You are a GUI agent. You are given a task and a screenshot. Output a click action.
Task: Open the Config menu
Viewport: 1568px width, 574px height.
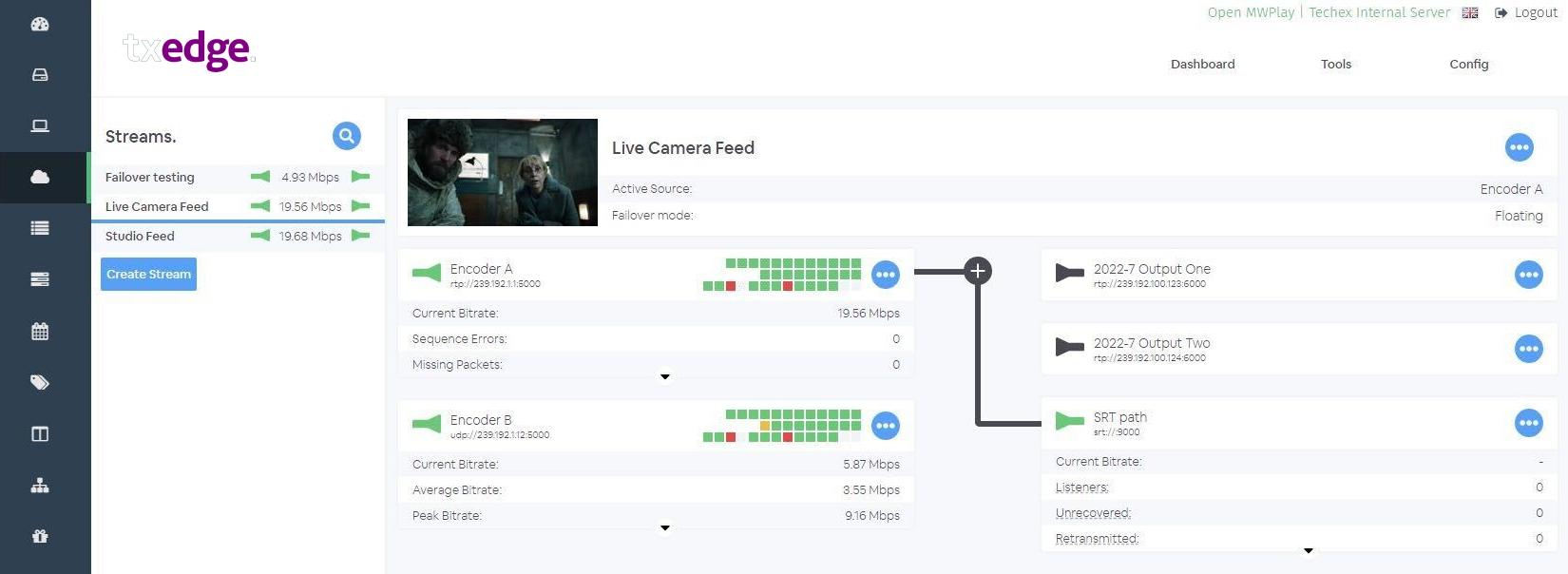(x=1468, y=64)
